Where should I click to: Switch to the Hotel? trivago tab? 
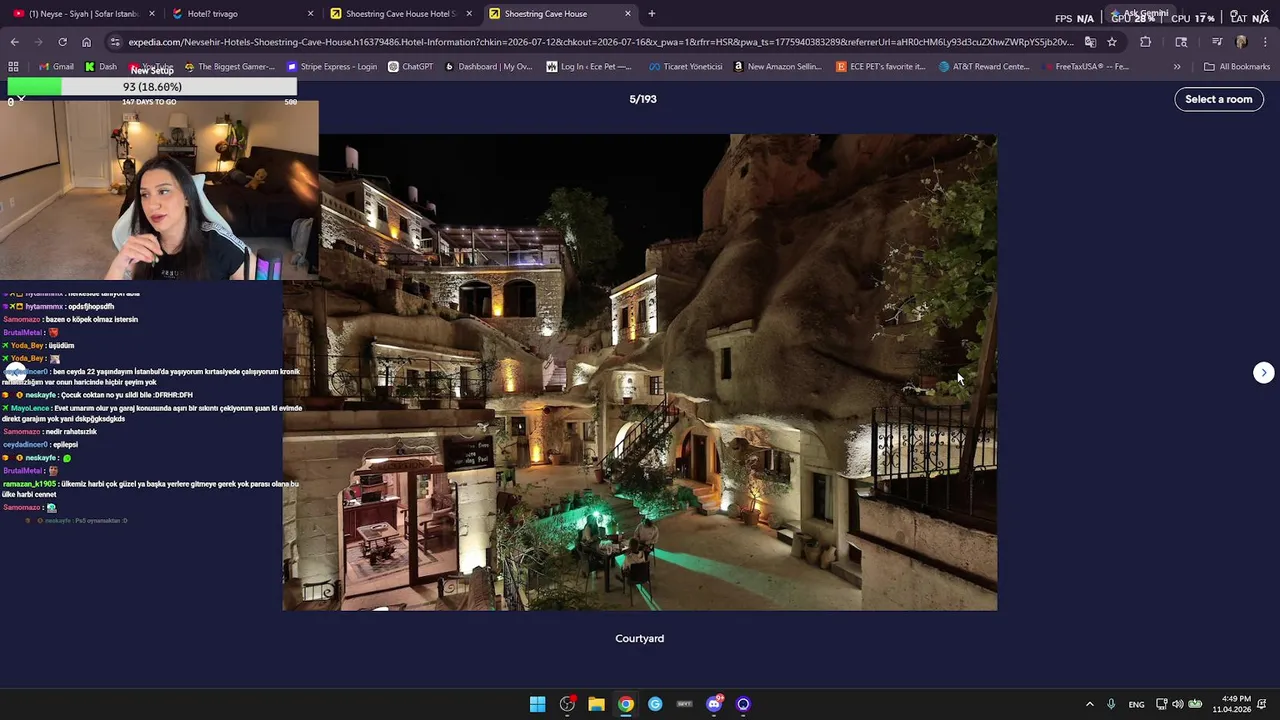(x=242, y=14)
